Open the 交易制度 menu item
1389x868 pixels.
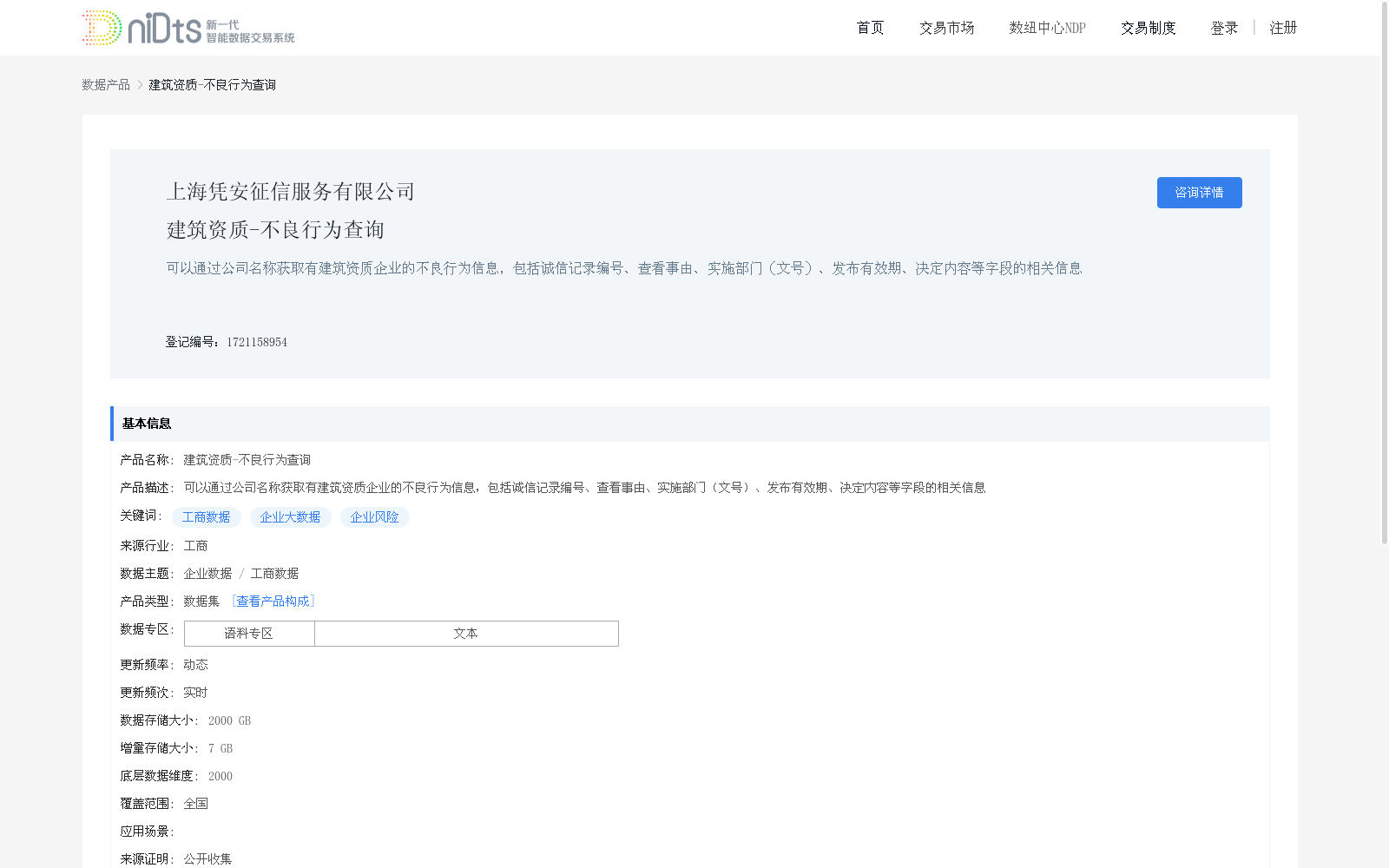click(x=1148, y=28)
